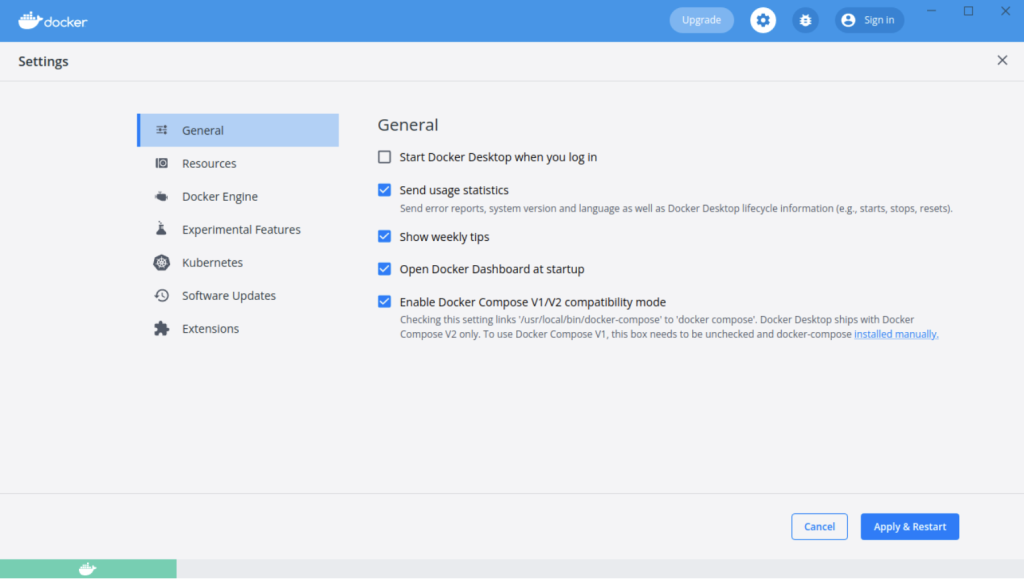Image resolution: width=1024 pixels, height=581 pixels.
Task: Enable Start Docker Desktop when you log in
Action: [385, 157]
